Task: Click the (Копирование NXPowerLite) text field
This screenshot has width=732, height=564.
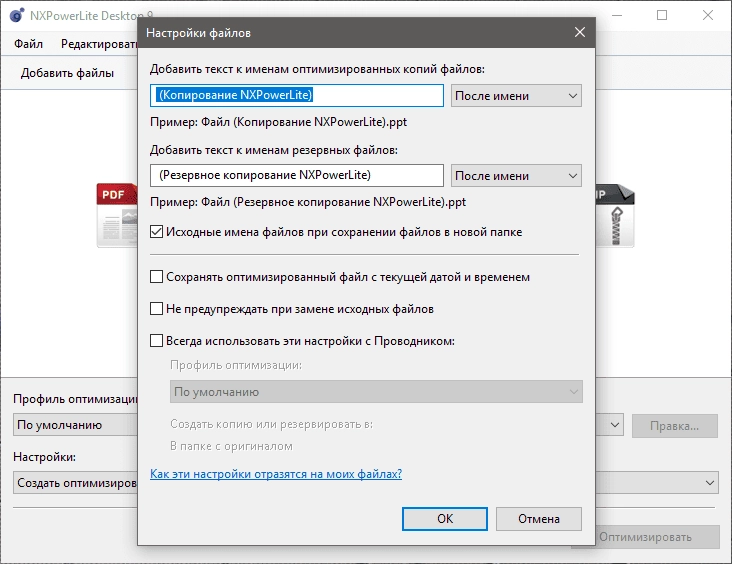Action: click(x=297, y=95)
